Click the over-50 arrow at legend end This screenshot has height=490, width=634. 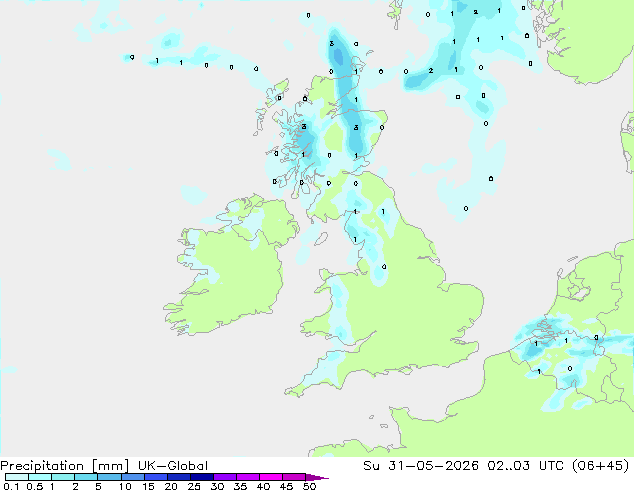tap(317, 477)
